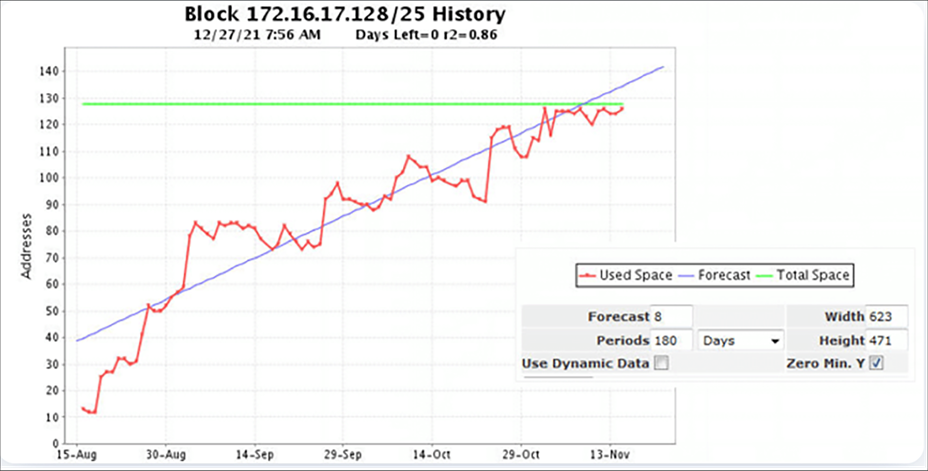Click the Addresses y-axis label

[x=26, y=246]
